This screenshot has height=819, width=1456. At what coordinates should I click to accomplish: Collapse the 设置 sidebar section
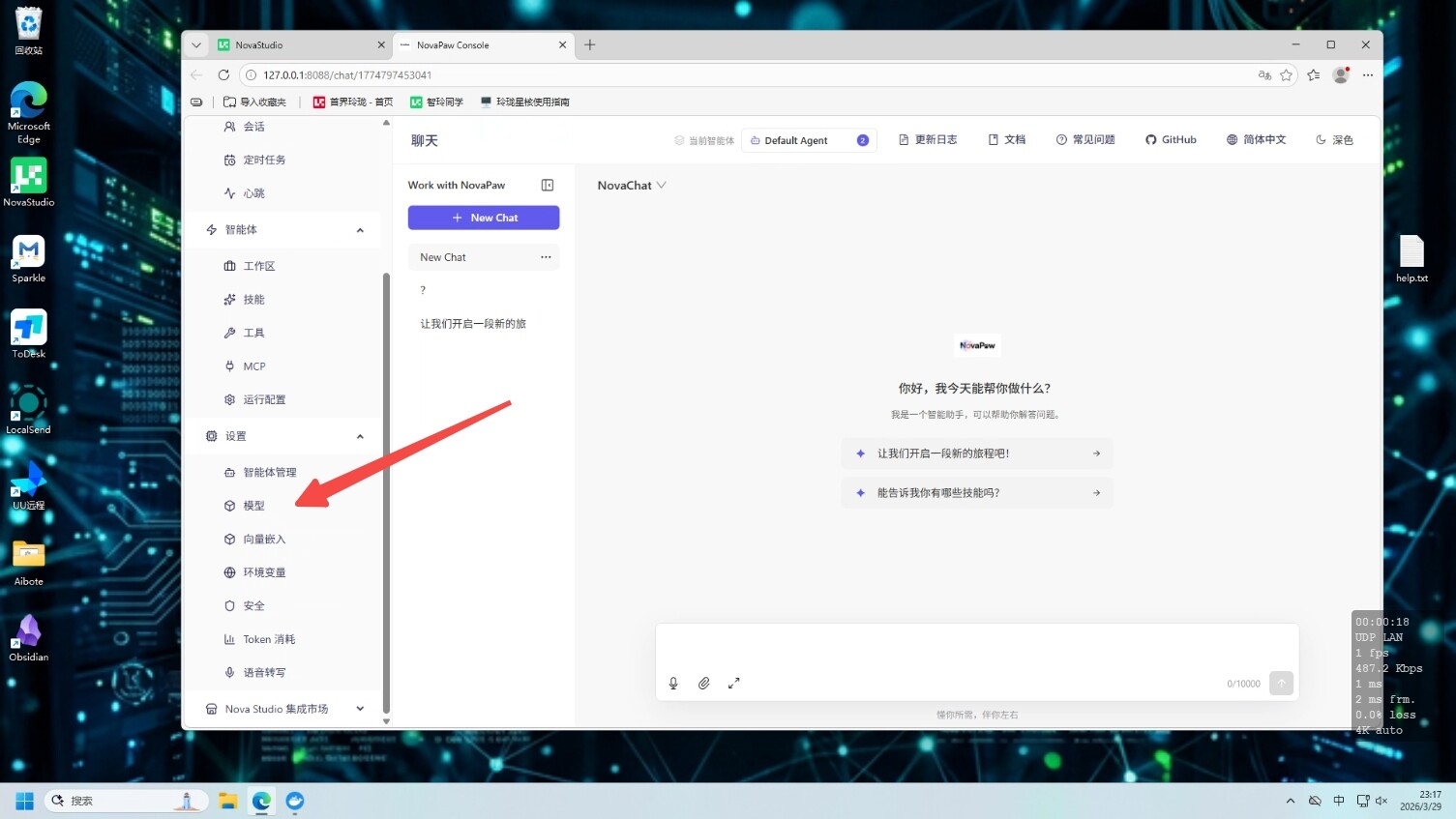point(360,437)
